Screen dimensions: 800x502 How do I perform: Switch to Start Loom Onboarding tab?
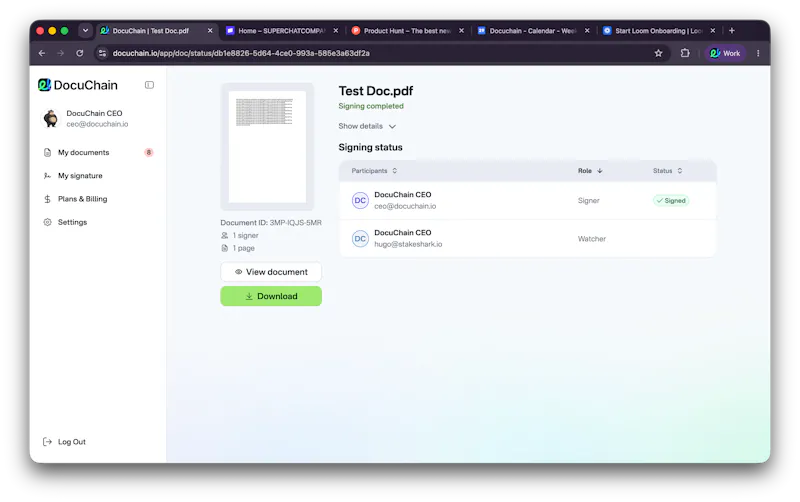(658, 31)
